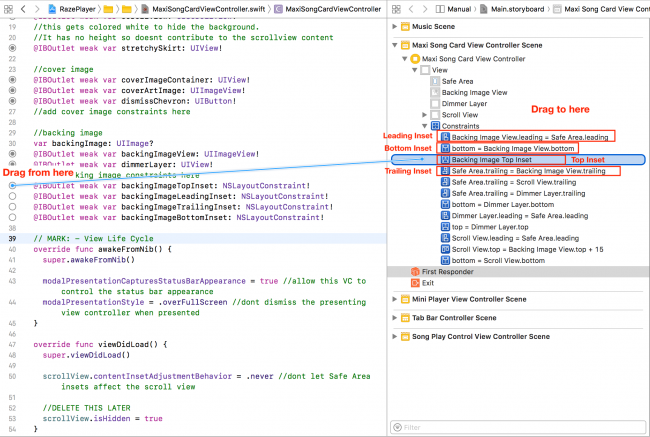Click the related items grid icon

[9, 8]
